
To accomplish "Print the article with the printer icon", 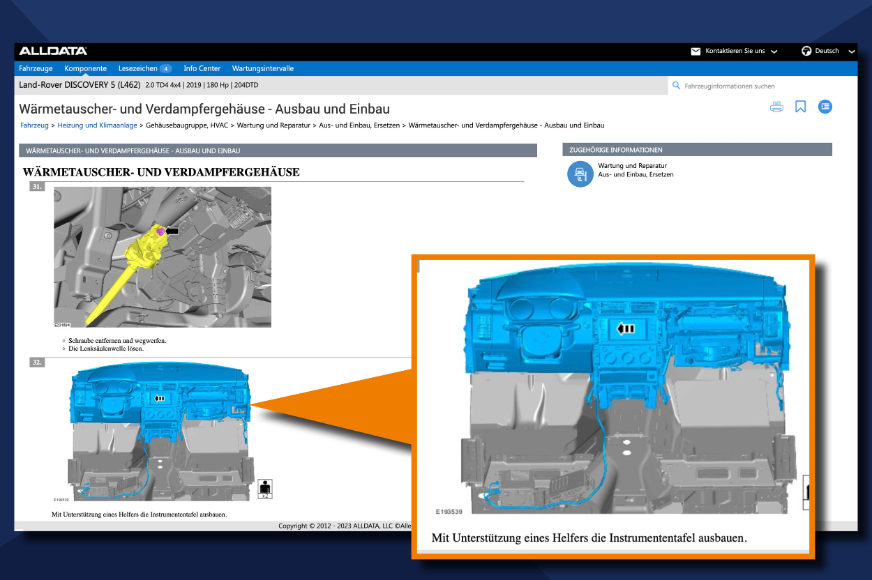I will coord(776,107).
